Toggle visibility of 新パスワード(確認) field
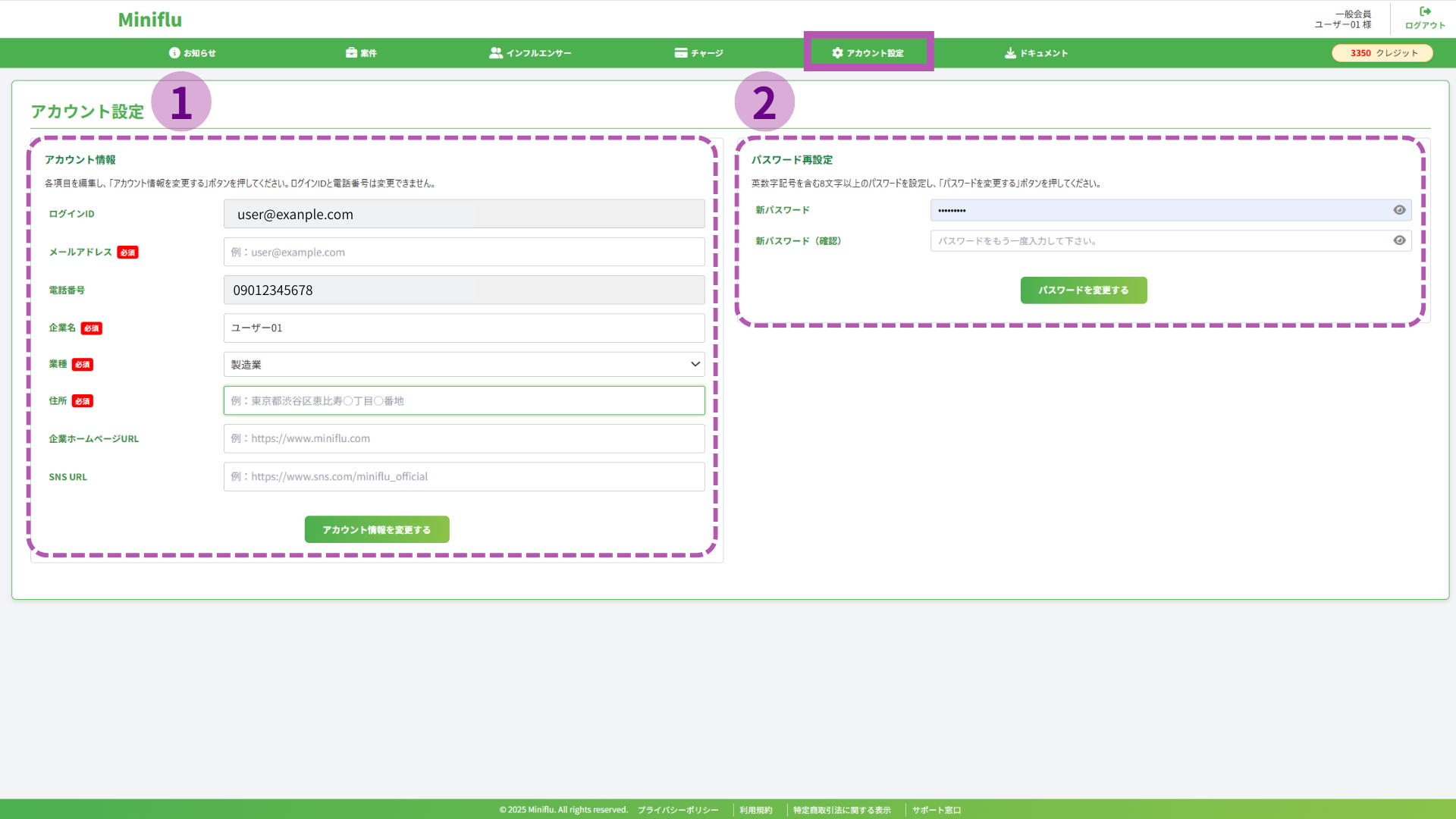 pyautogui.click(x=1399, y=240)
